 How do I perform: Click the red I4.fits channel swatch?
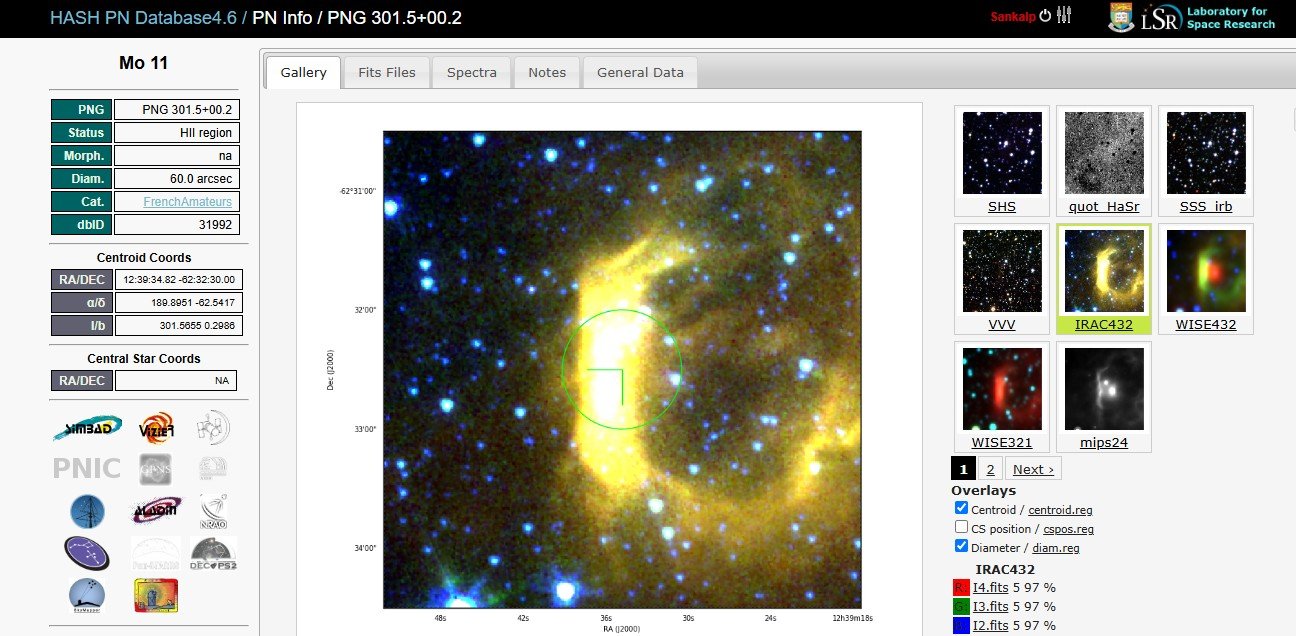pos(961,588)
